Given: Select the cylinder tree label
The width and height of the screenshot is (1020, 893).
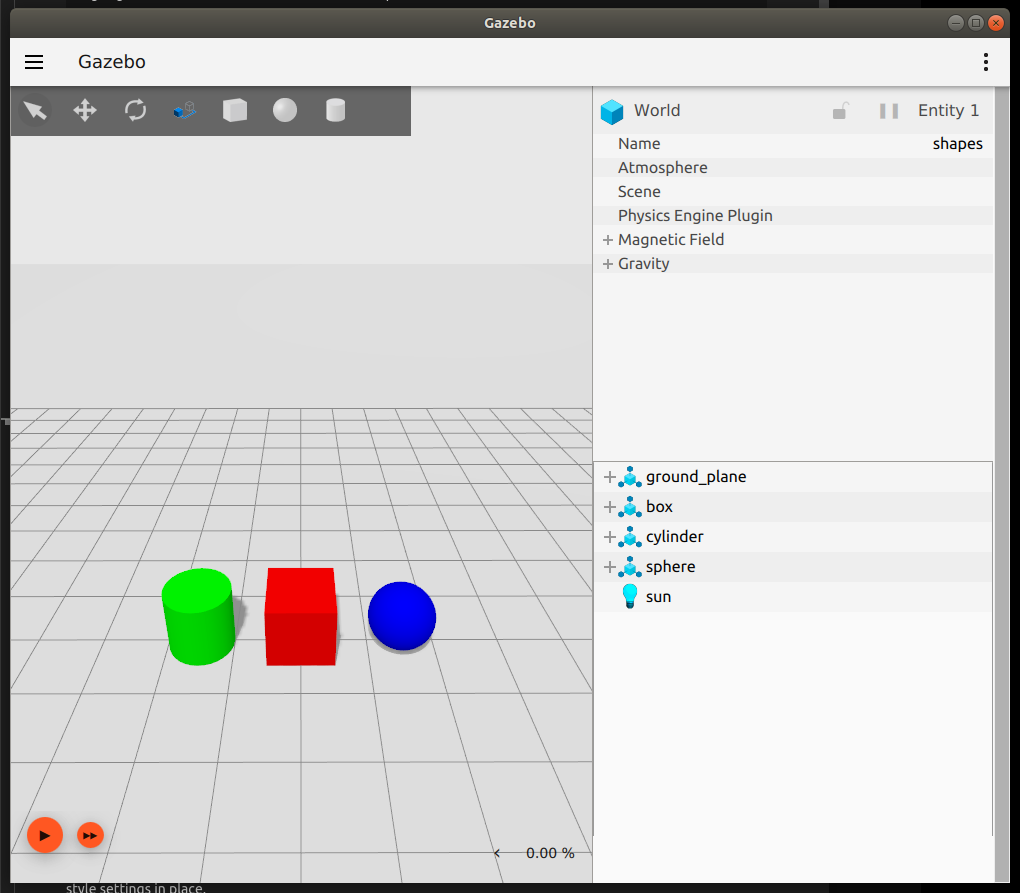Looking at the screenshot, I should click(x=675, y=537).
